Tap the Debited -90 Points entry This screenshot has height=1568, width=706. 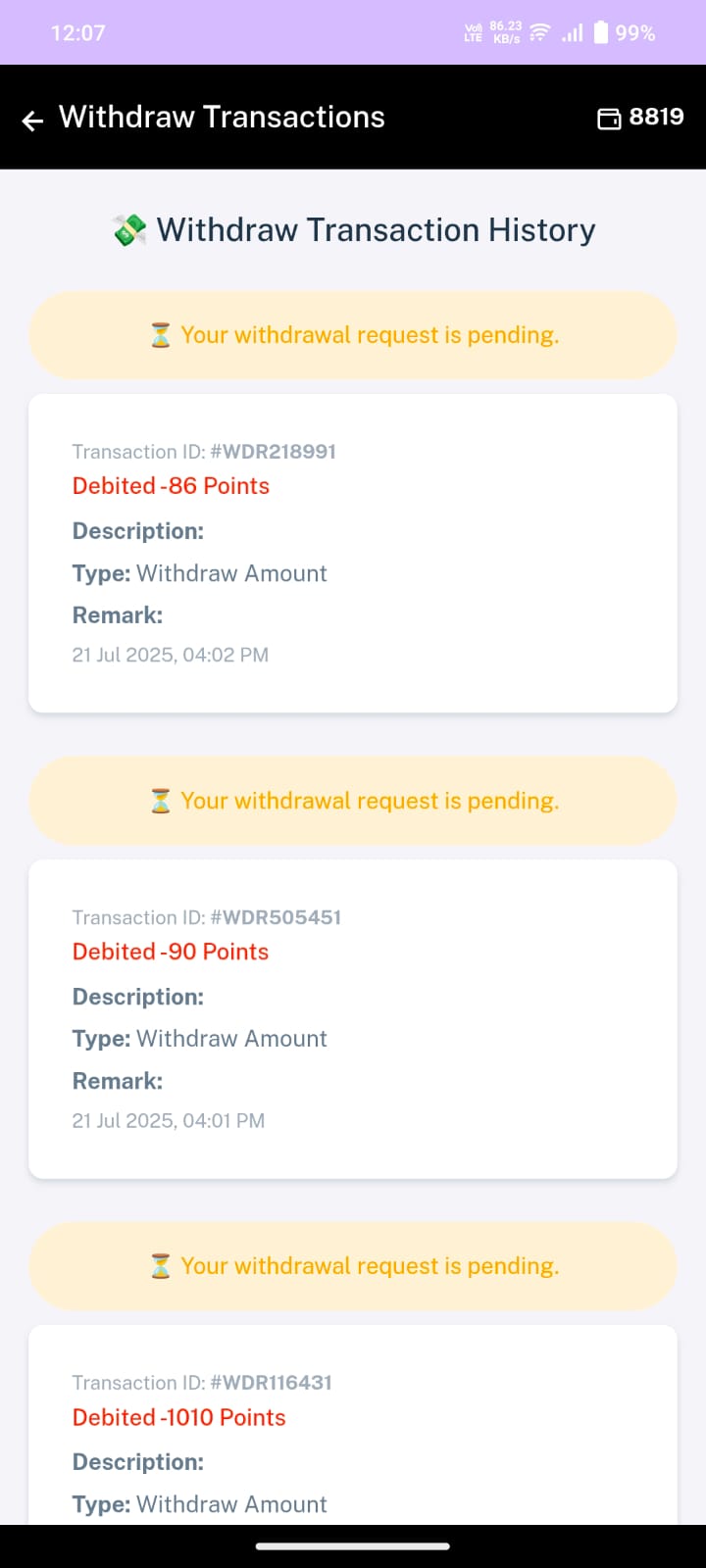tap(171, 952)
